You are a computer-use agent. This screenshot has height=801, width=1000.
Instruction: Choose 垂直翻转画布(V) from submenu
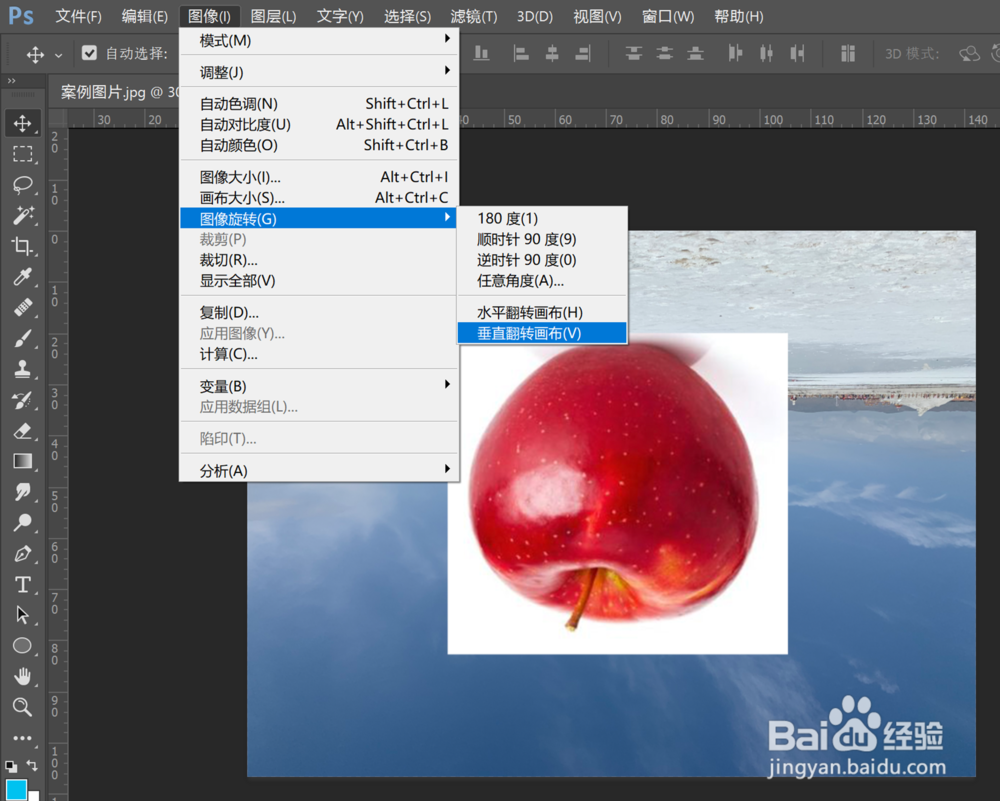tap(542, 333)
